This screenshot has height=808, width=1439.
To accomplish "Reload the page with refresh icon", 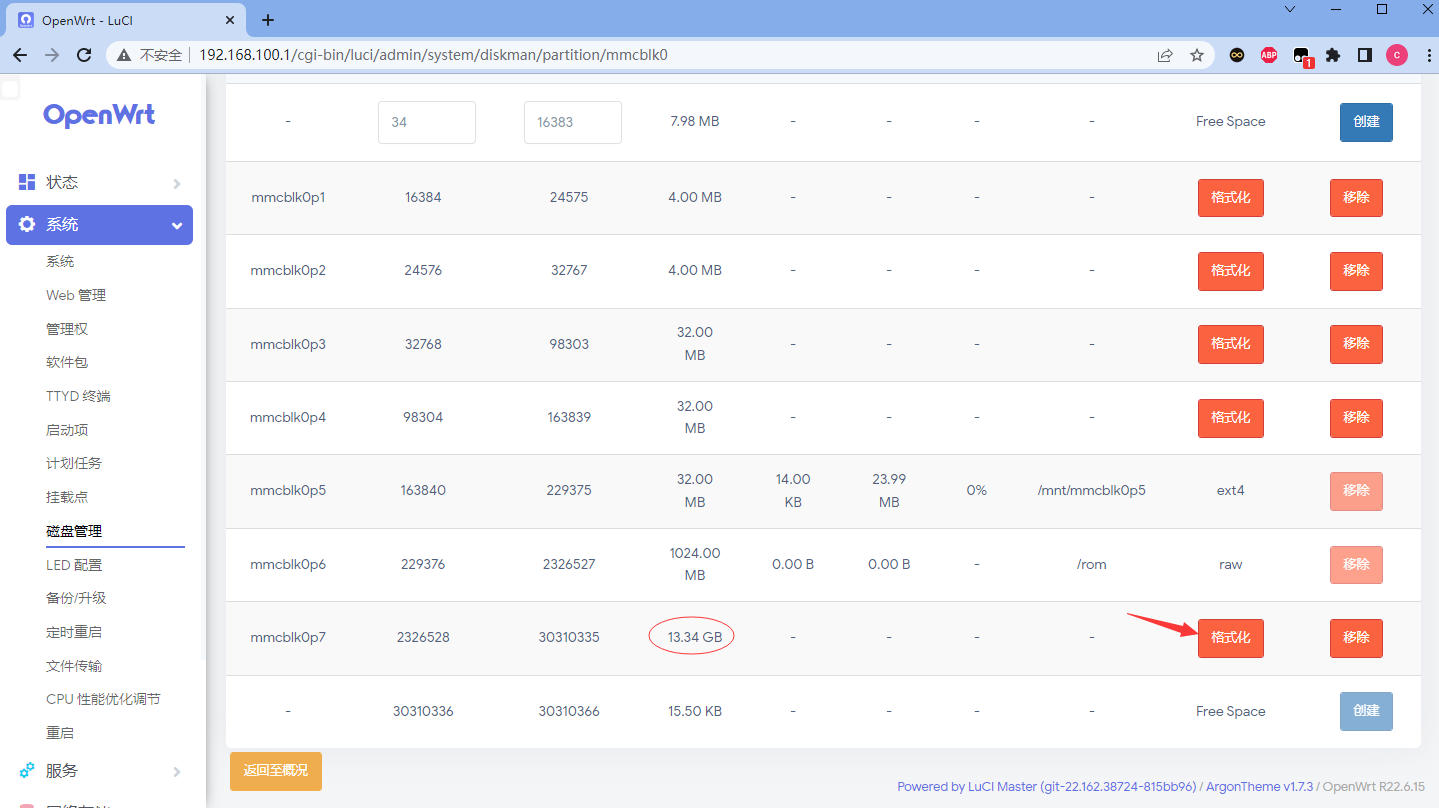I will 84,55.
